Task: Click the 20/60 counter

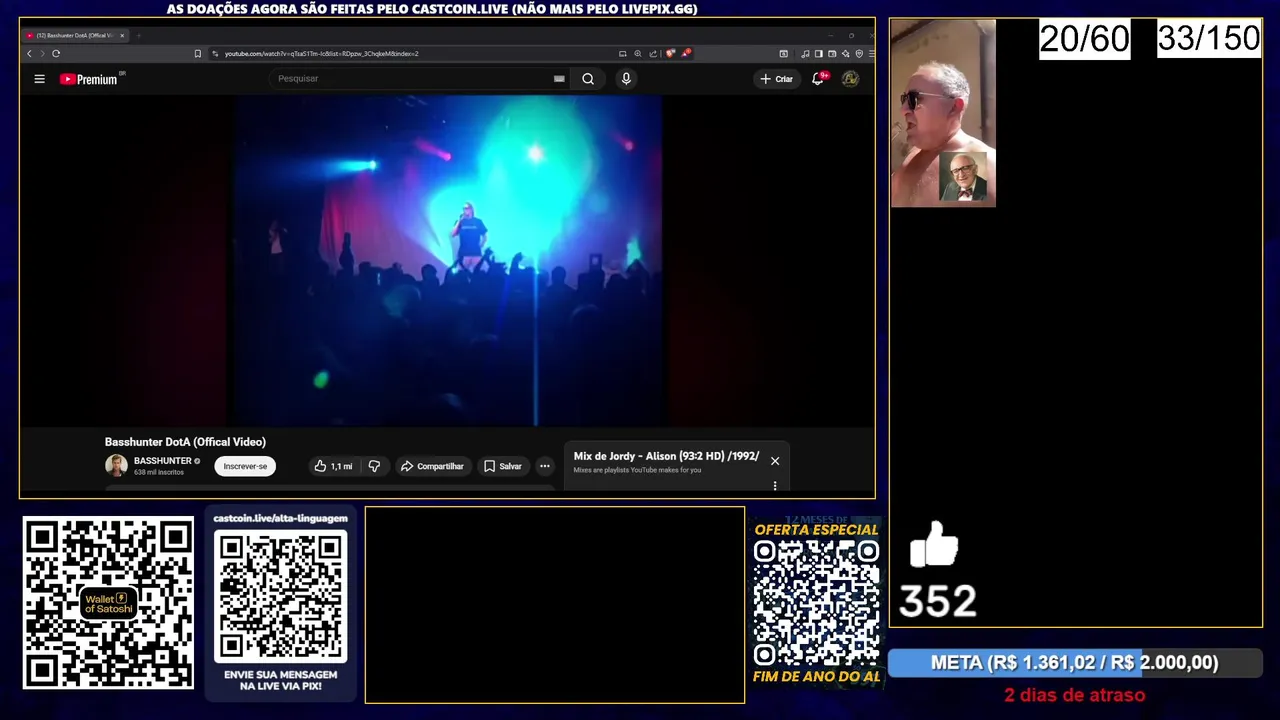Action: coord(1085,39)
